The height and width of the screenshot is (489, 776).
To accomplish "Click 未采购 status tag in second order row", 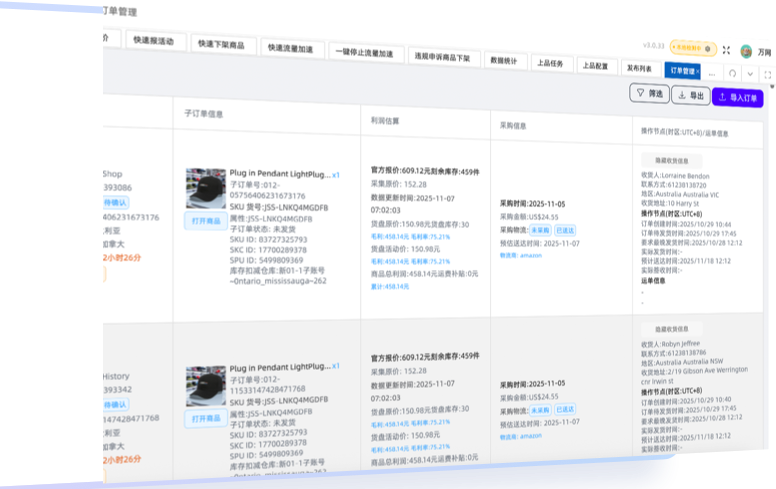I will coord(540,409).
